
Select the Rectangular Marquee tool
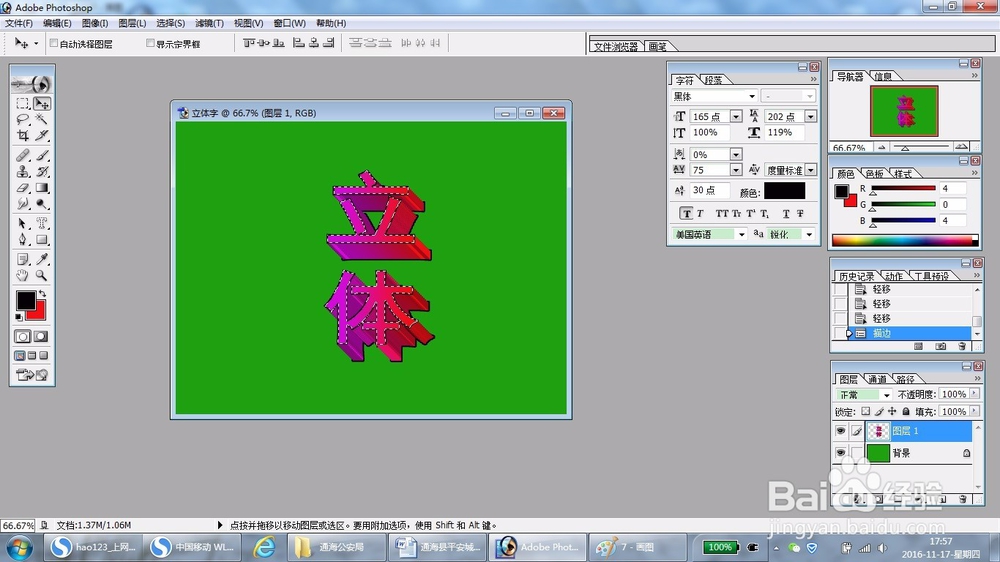[23, 103]
